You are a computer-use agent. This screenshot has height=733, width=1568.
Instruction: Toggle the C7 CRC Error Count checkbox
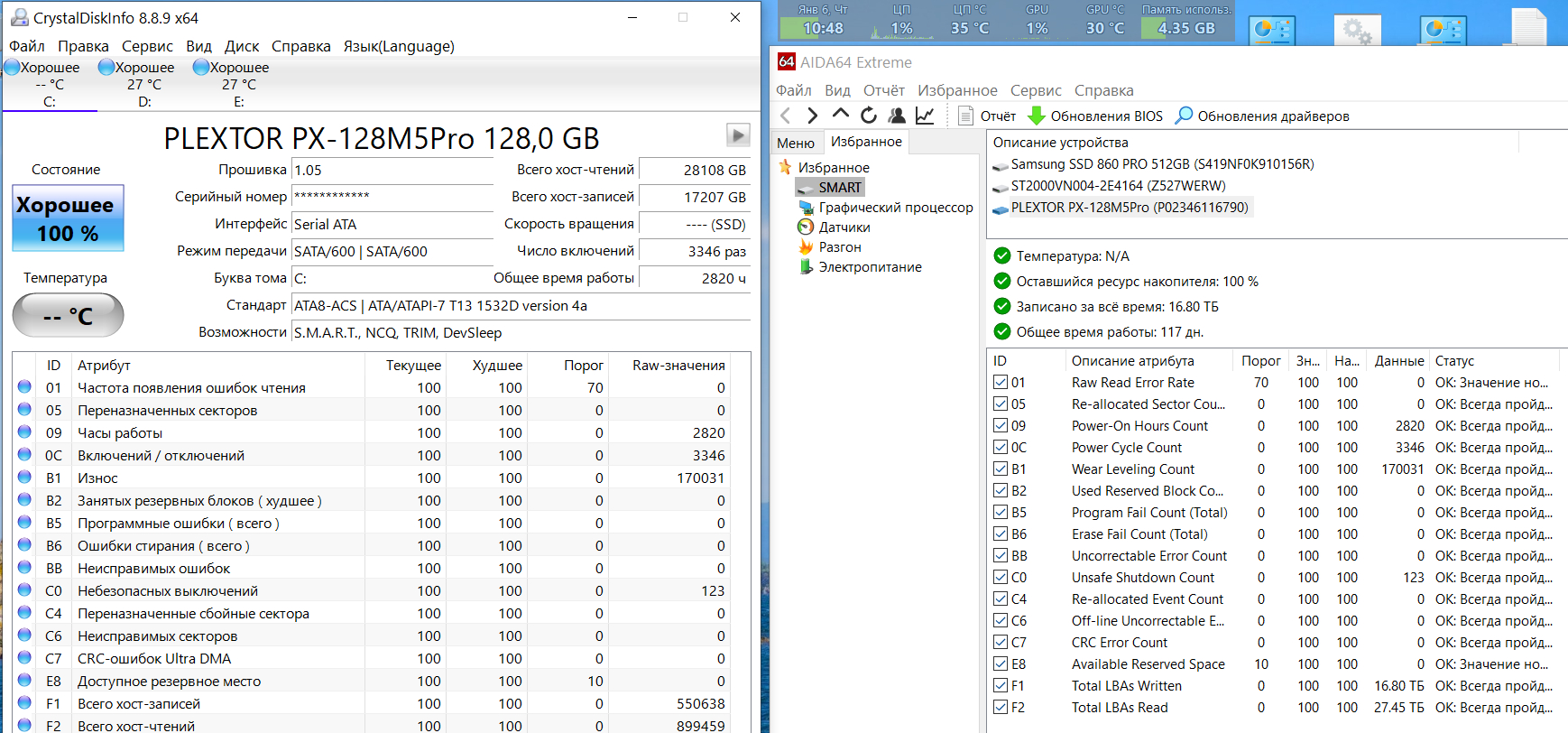(x=1001, y=642)
